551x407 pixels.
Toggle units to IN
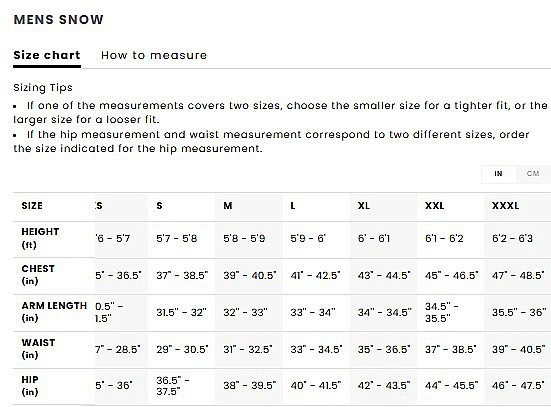point(498,174)
